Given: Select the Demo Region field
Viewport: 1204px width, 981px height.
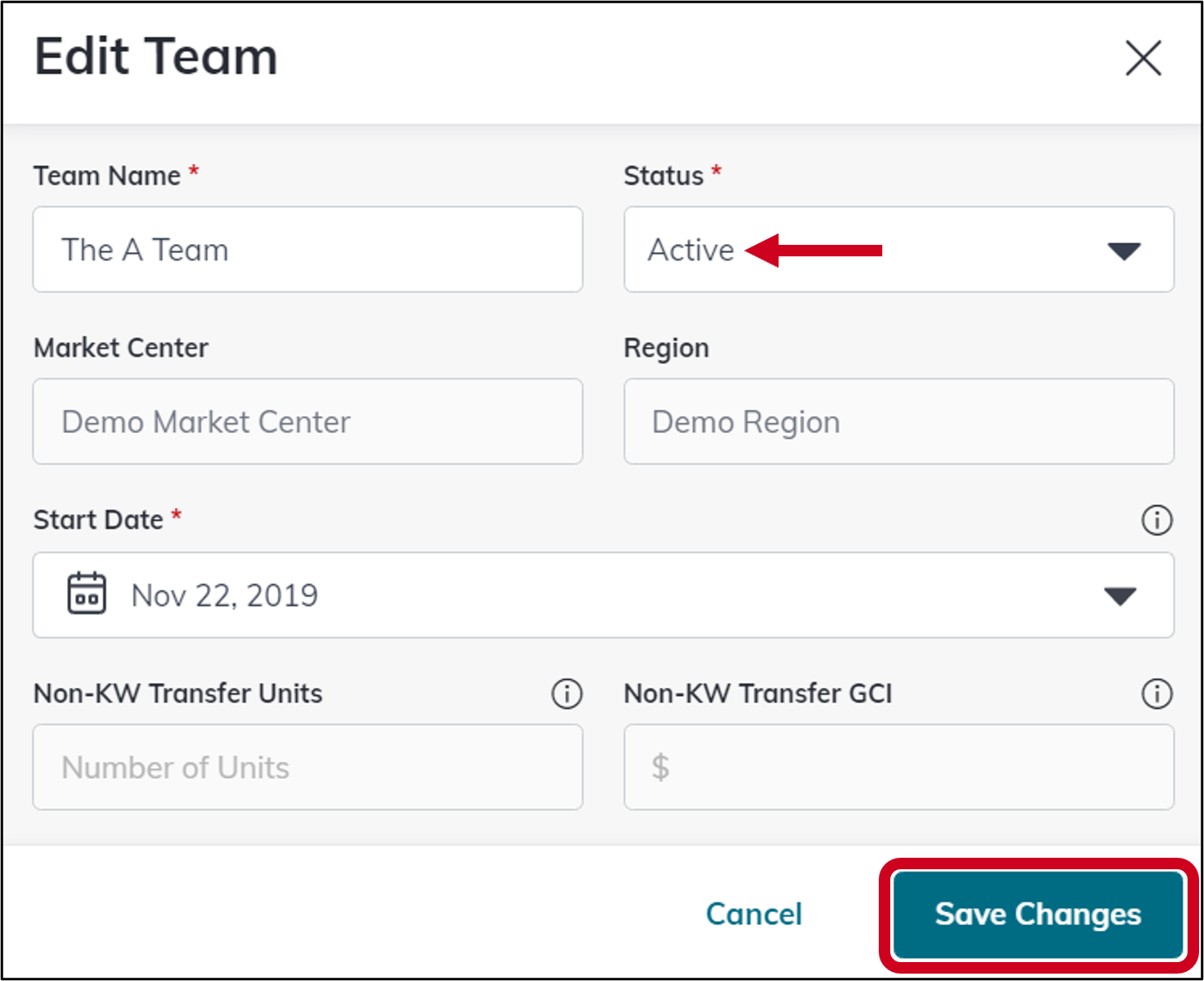Looking at the screenshot, I should click(899, 421).
